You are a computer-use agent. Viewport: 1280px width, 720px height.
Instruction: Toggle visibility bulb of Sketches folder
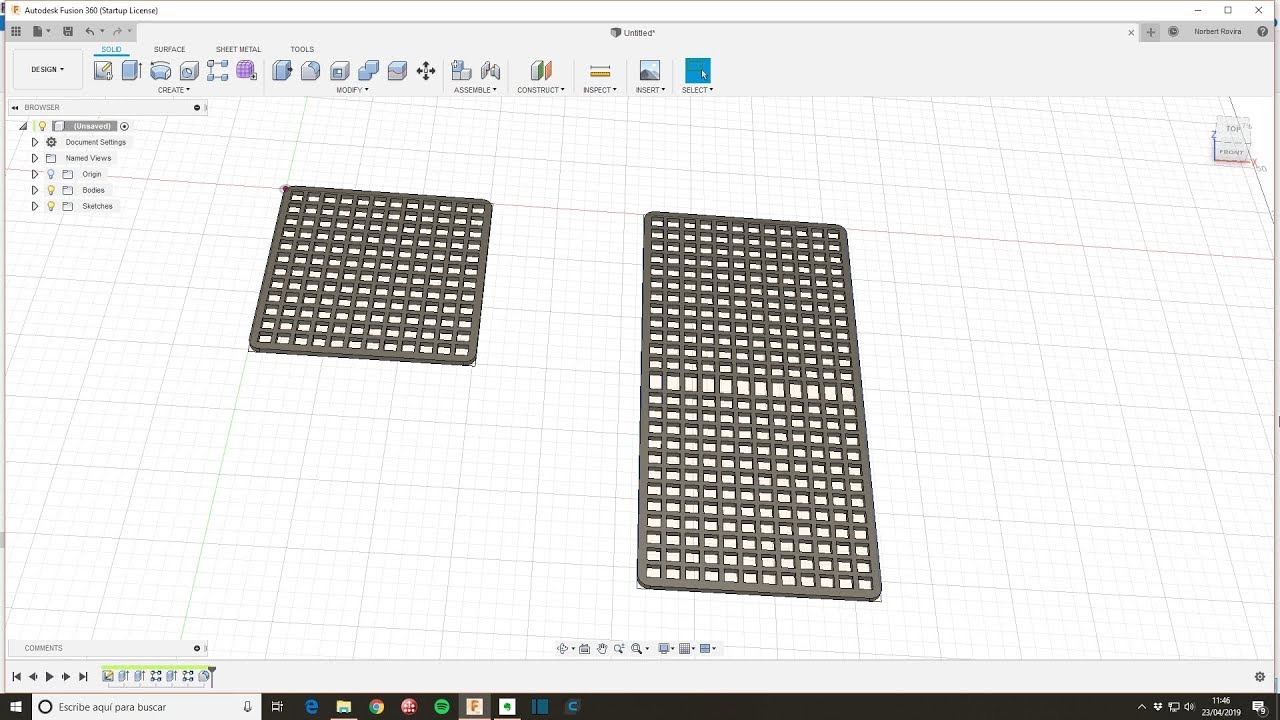click(51, 206)
